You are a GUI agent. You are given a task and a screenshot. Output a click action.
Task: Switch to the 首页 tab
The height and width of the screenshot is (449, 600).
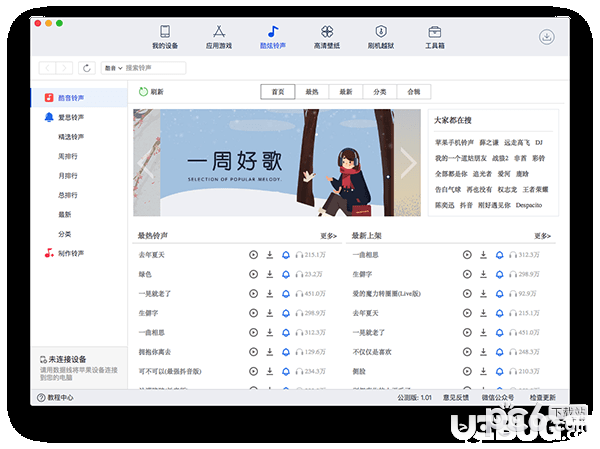pos(278,92)
